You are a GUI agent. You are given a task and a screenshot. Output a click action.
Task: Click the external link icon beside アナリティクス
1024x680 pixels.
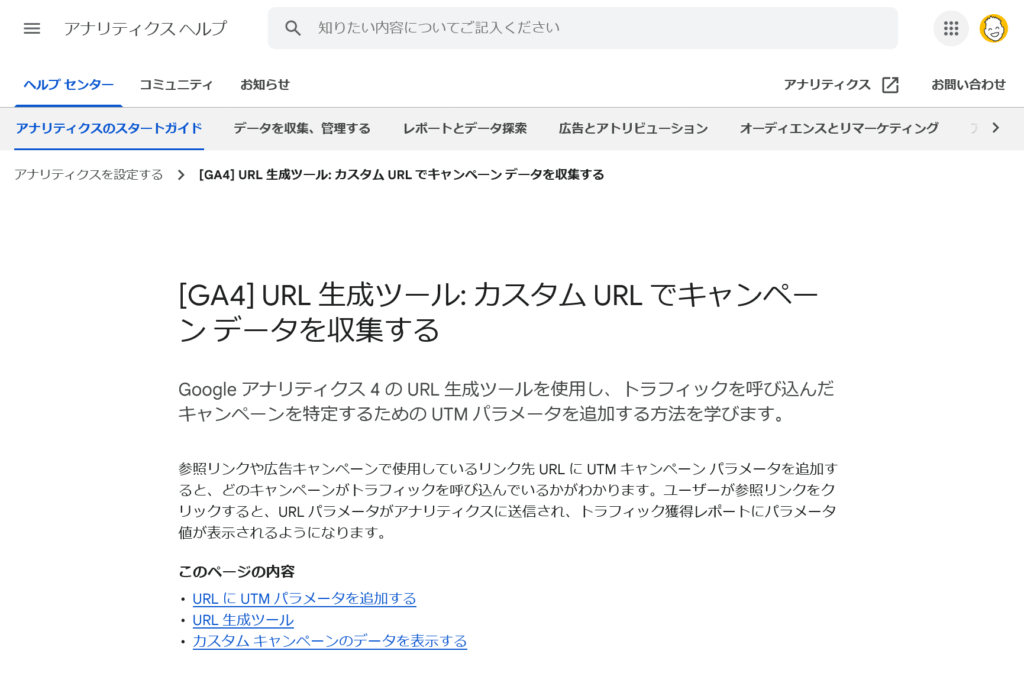tap(890, 85)
